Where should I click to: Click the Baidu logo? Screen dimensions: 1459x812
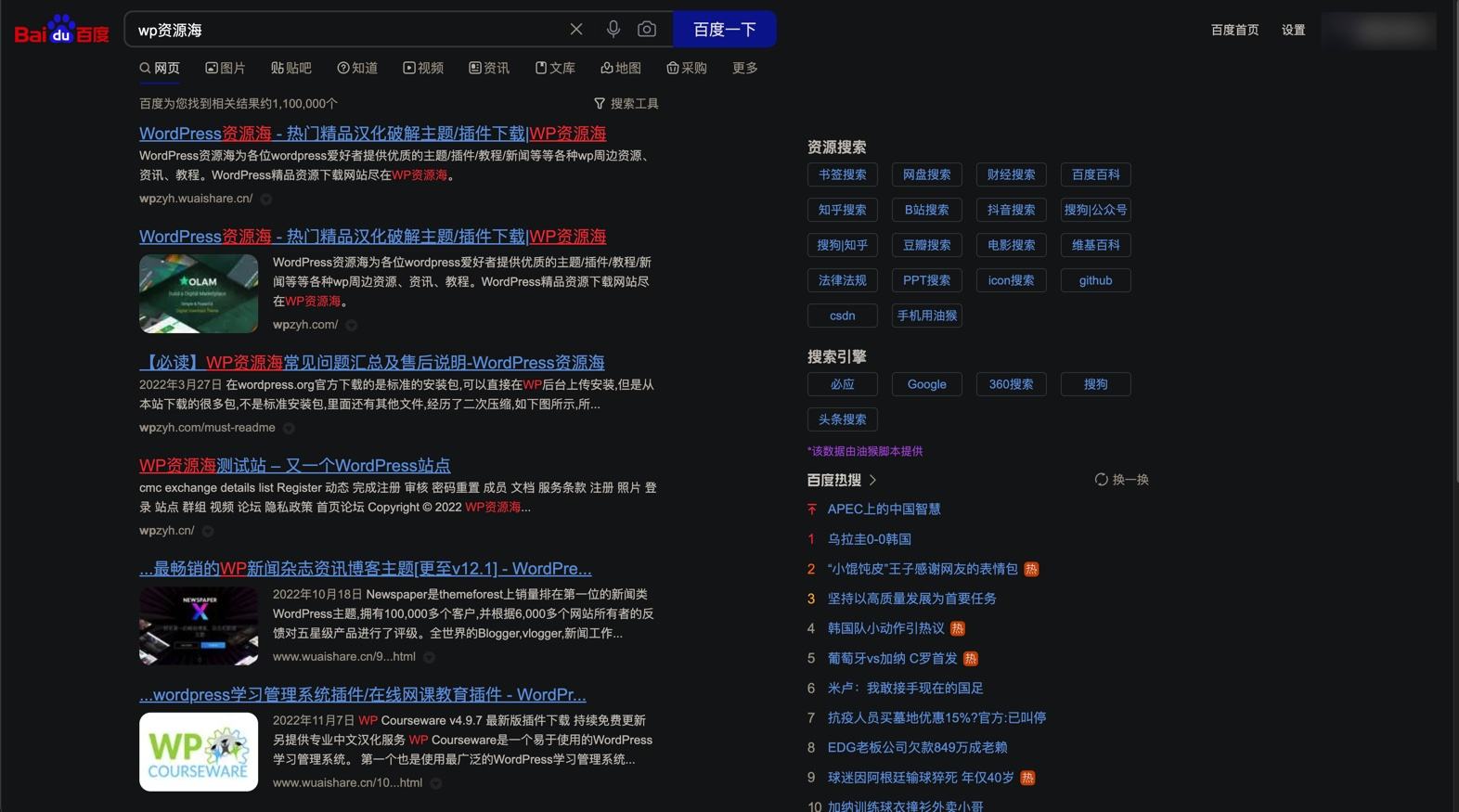(61, 30)
